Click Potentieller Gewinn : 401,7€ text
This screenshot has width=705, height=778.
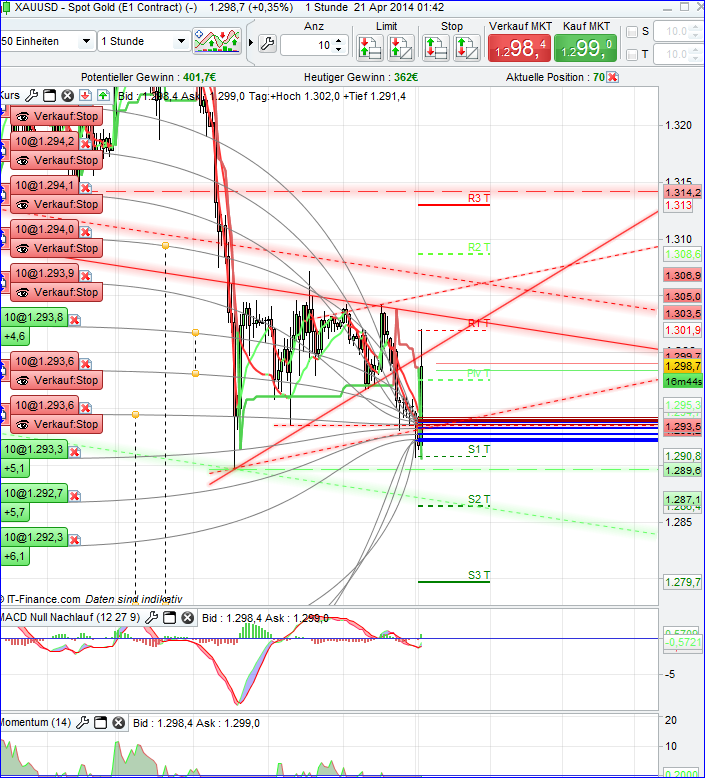(148, 77)
